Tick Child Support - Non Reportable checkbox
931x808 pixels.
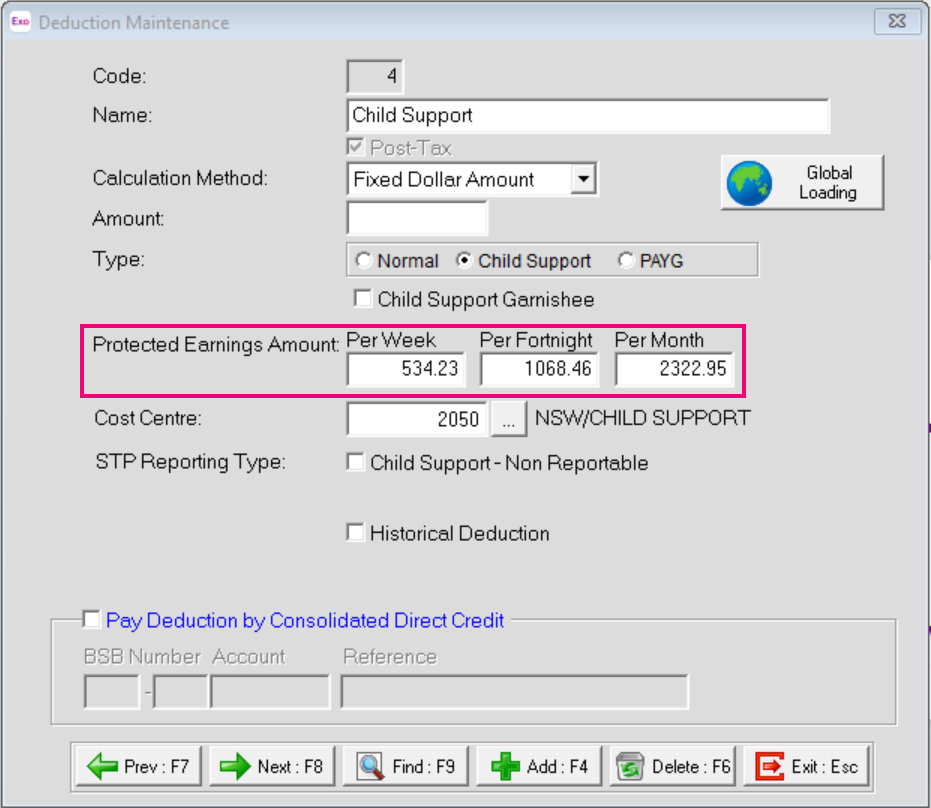pyautogui.click(x=355, y=463)
